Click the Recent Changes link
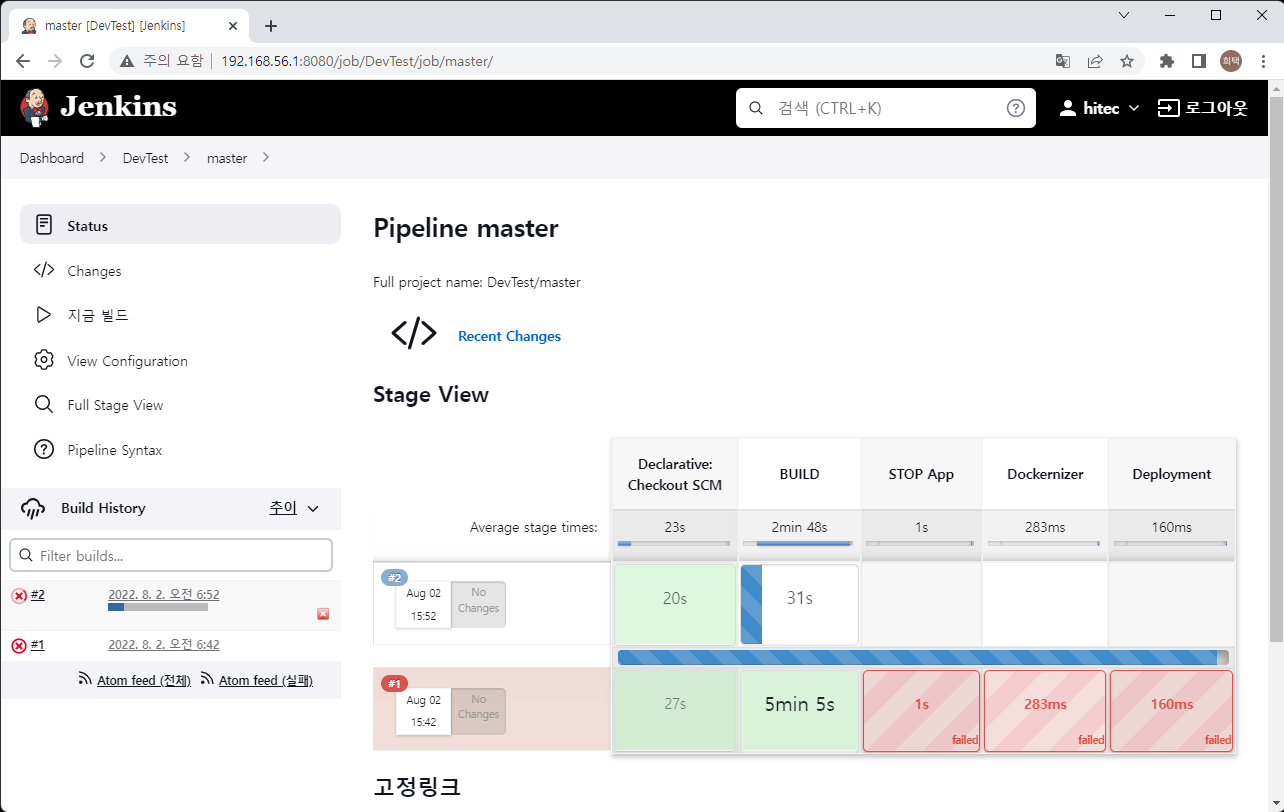This screenshot has width=1284, height=812. (509, 336)
